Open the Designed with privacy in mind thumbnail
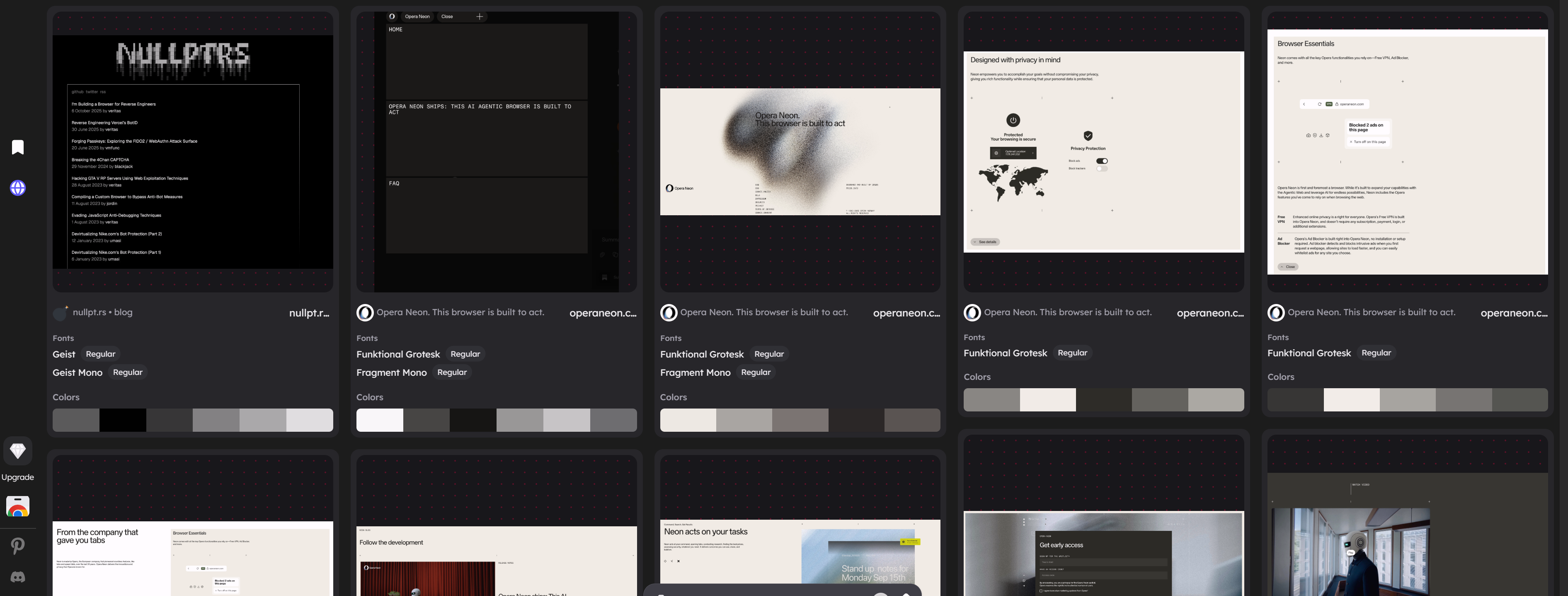This screenshot has height=596, width=1568. click(x=1103, y=151)
